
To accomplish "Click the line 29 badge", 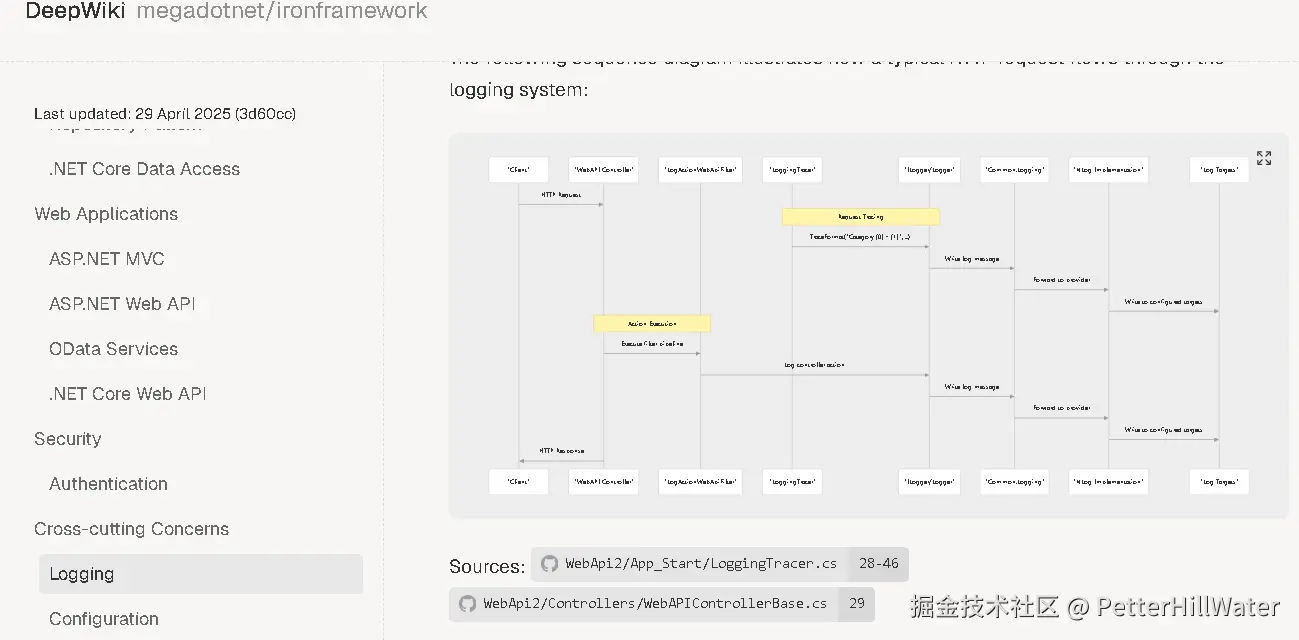I will point(857,604).
